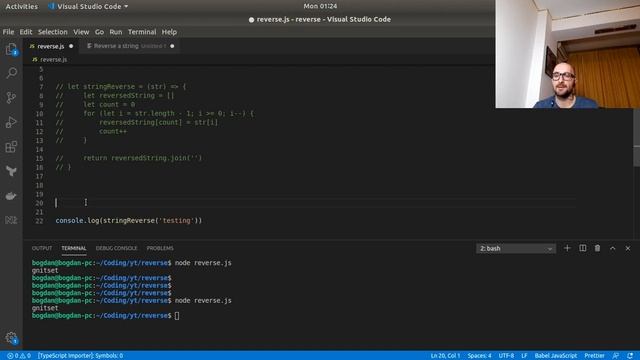The image size is (640, 360).
Task: Open the Visual Studio Code app menu dropdown
Action: 88,7
